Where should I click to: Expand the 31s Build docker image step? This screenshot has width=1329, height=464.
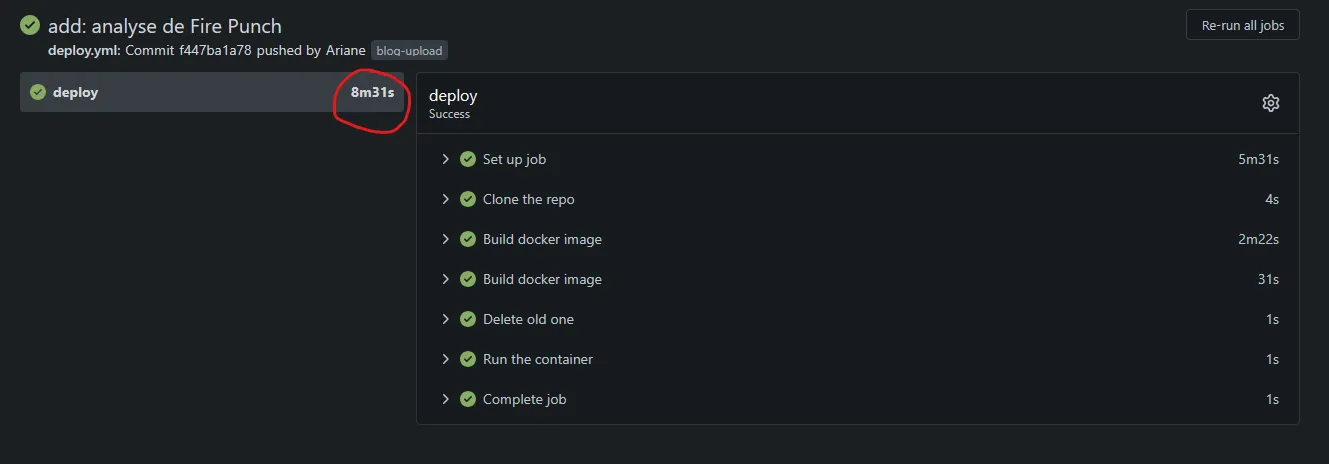(x=445, y=279)
